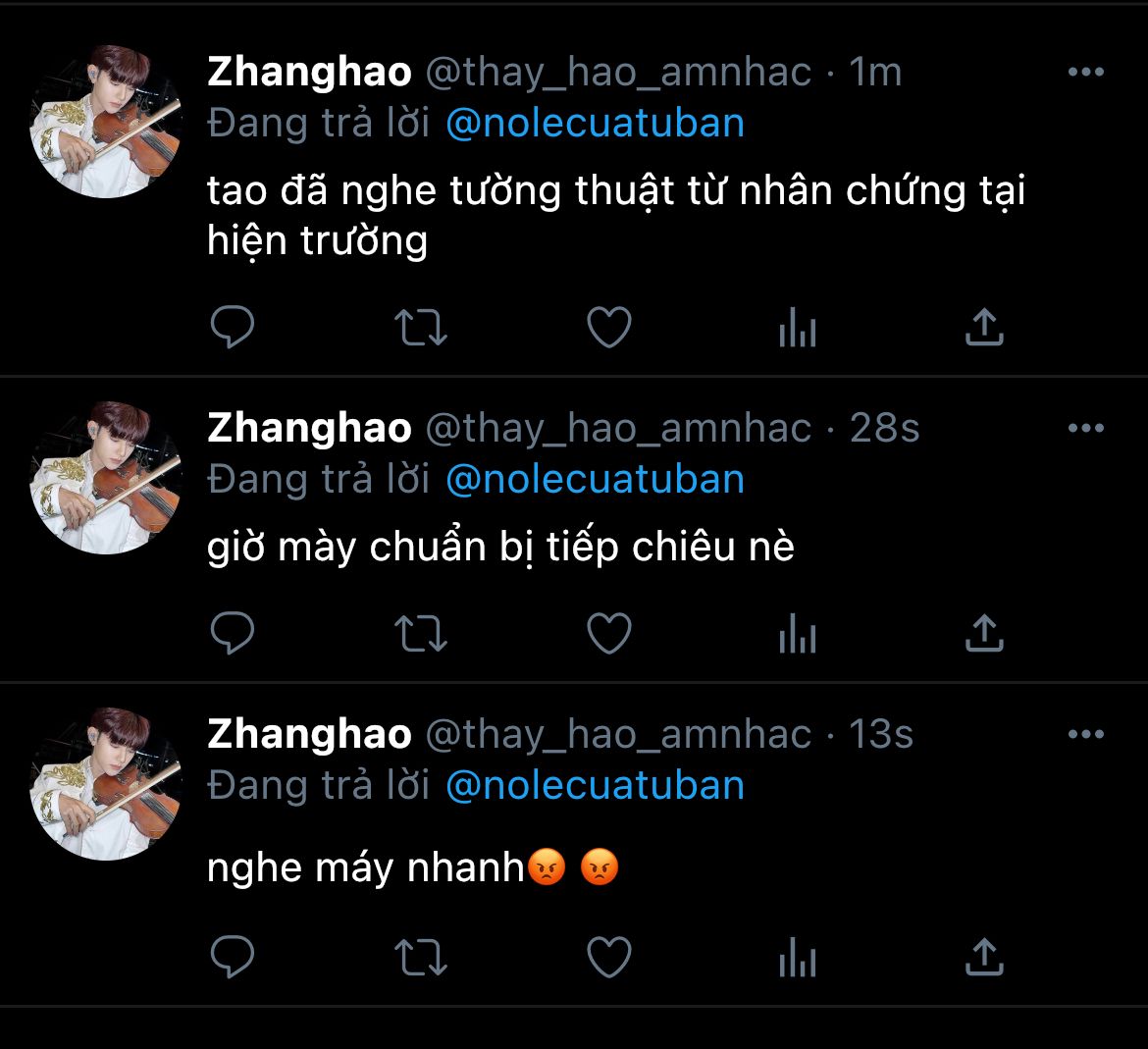
Task: Like the 'nghe máy nhanh' tweet
Action: coord(609,957)
